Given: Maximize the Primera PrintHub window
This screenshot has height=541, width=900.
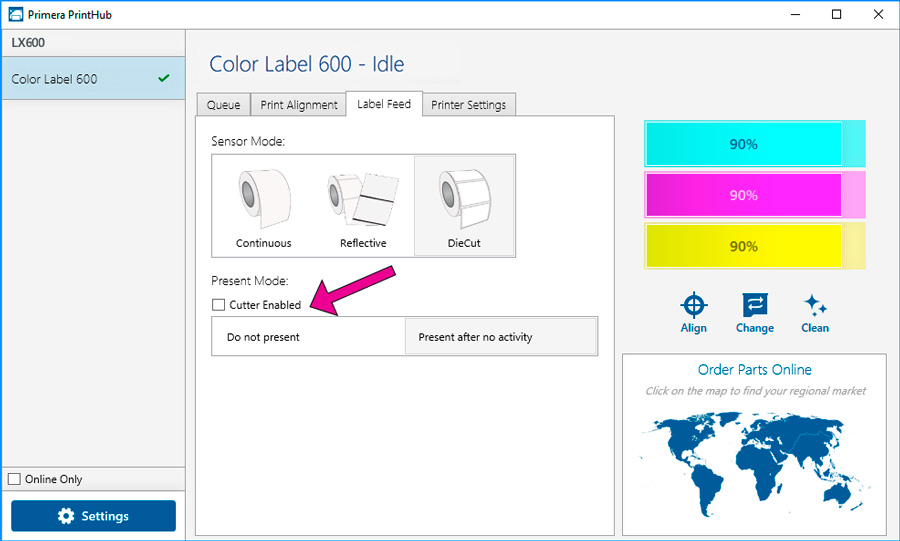Looking at the screenshot, I should tap(836, 14).
